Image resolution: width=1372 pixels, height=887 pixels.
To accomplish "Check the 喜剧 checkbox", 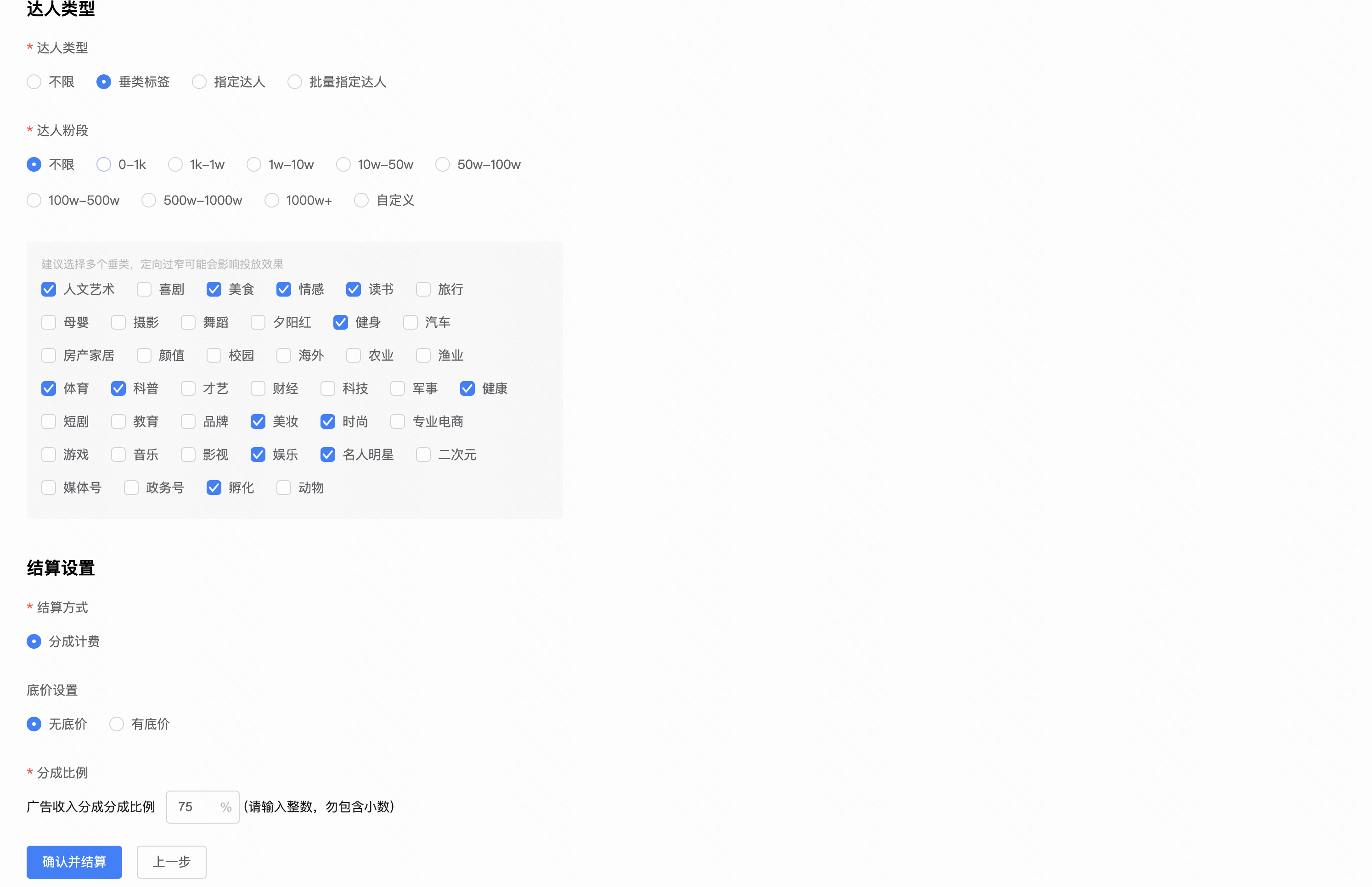I will [x=144, y=289].
